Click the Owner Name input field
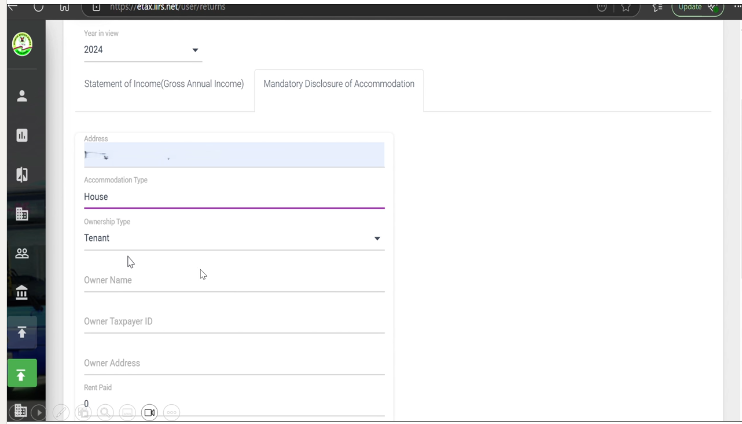 tap(233, 281)
